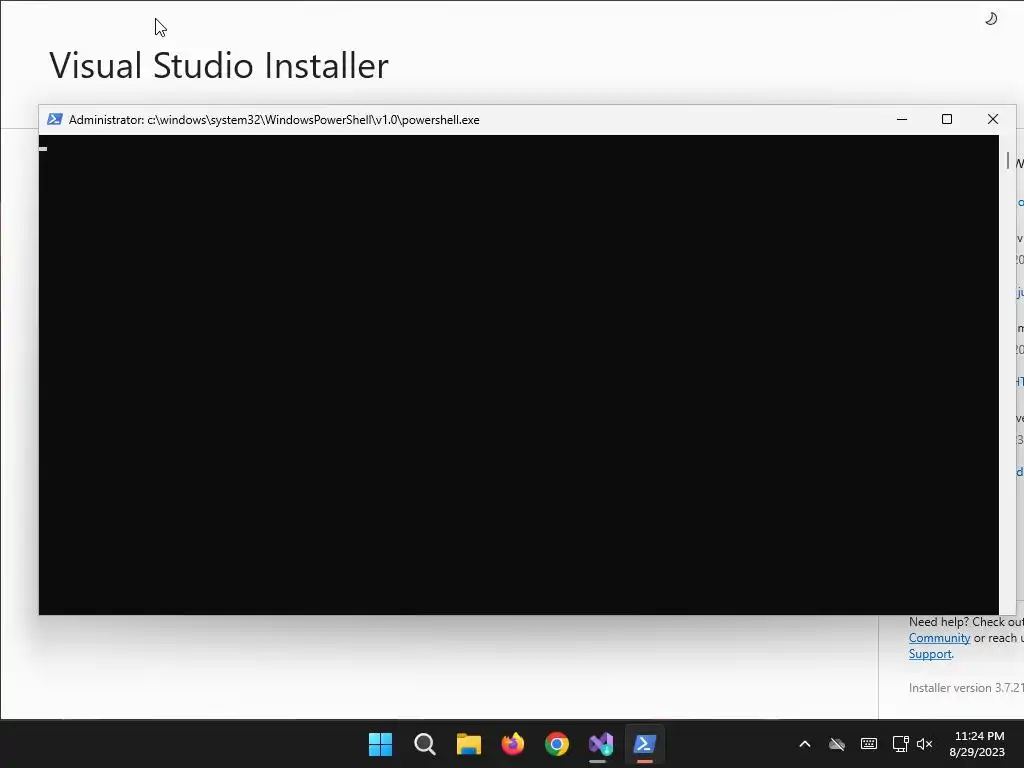The width and height of the screenshot is (1024, 768).
Task: Minimize the PowerShell window
Action: [902, 120]
